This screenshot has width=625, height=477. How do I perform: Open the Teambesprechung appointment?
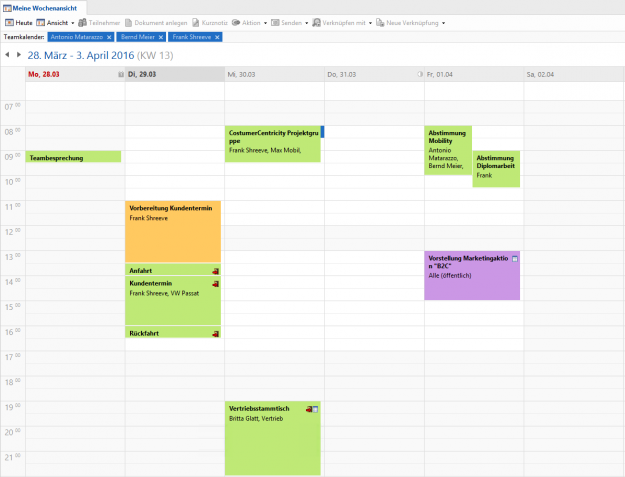point(73,157)
